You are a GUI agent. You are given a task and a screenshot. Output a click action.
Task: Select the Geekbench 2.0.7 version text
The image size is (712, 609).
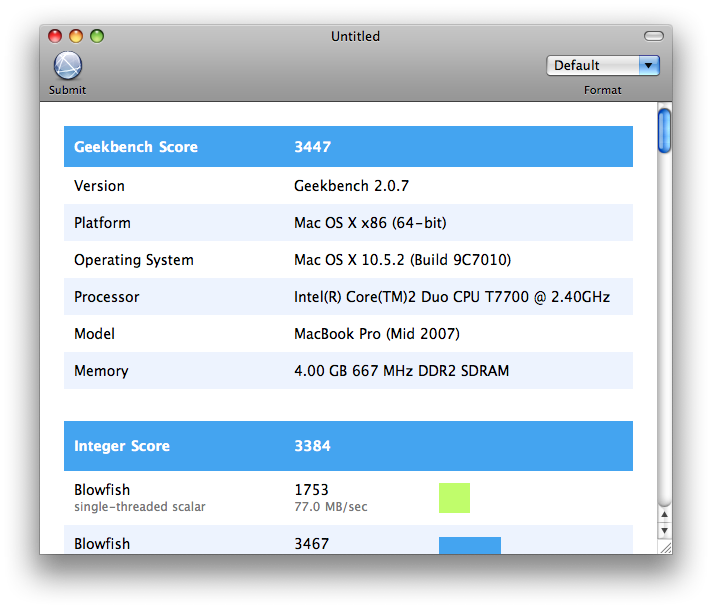tap(351, 186)
